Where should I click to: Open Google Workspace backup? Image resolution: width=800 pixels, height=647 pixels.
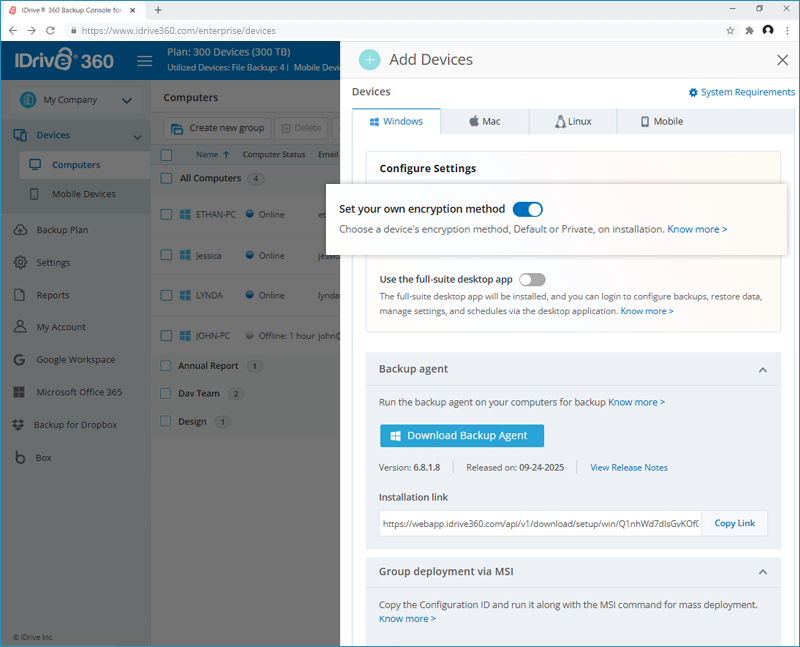tap(75, 360)
